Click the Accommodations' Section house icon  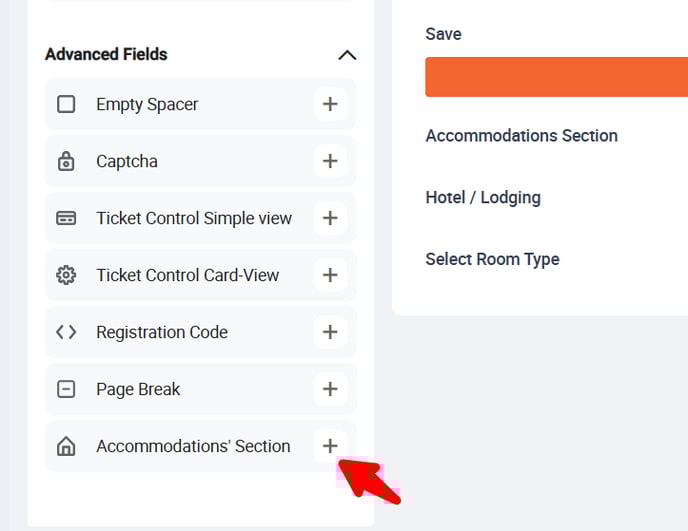(x=66, y=446)
